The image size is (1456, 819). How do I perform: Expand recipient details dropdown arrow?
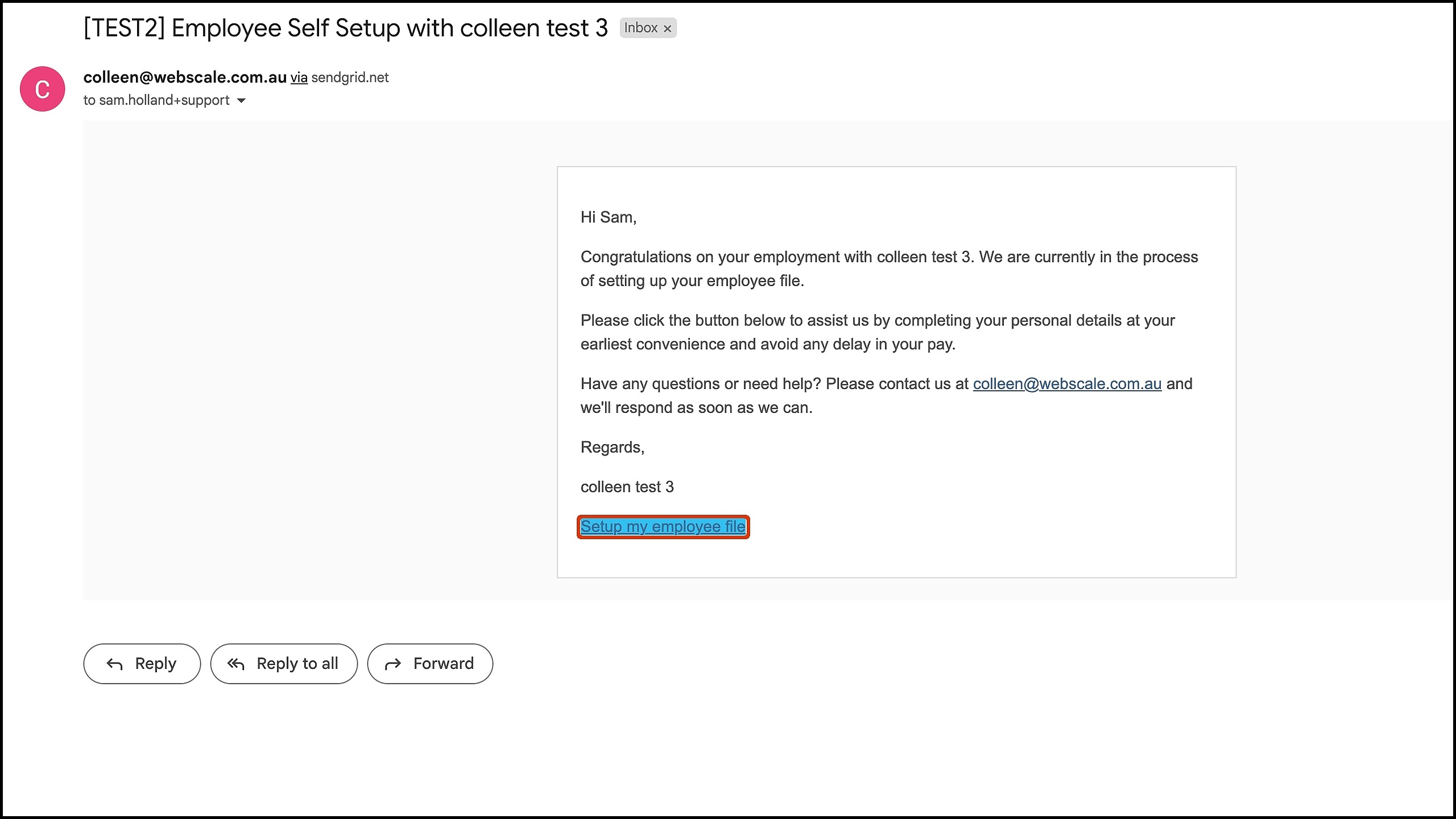(241, 101)
